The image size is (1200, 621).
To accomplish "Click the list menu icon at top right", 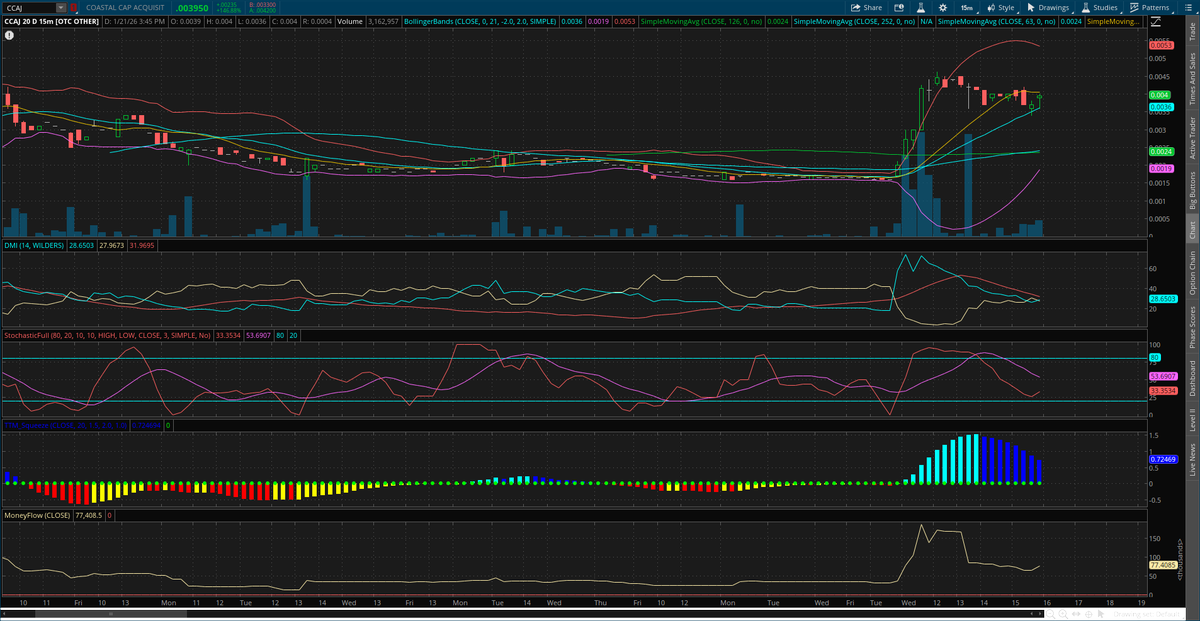I will 1190,7.
